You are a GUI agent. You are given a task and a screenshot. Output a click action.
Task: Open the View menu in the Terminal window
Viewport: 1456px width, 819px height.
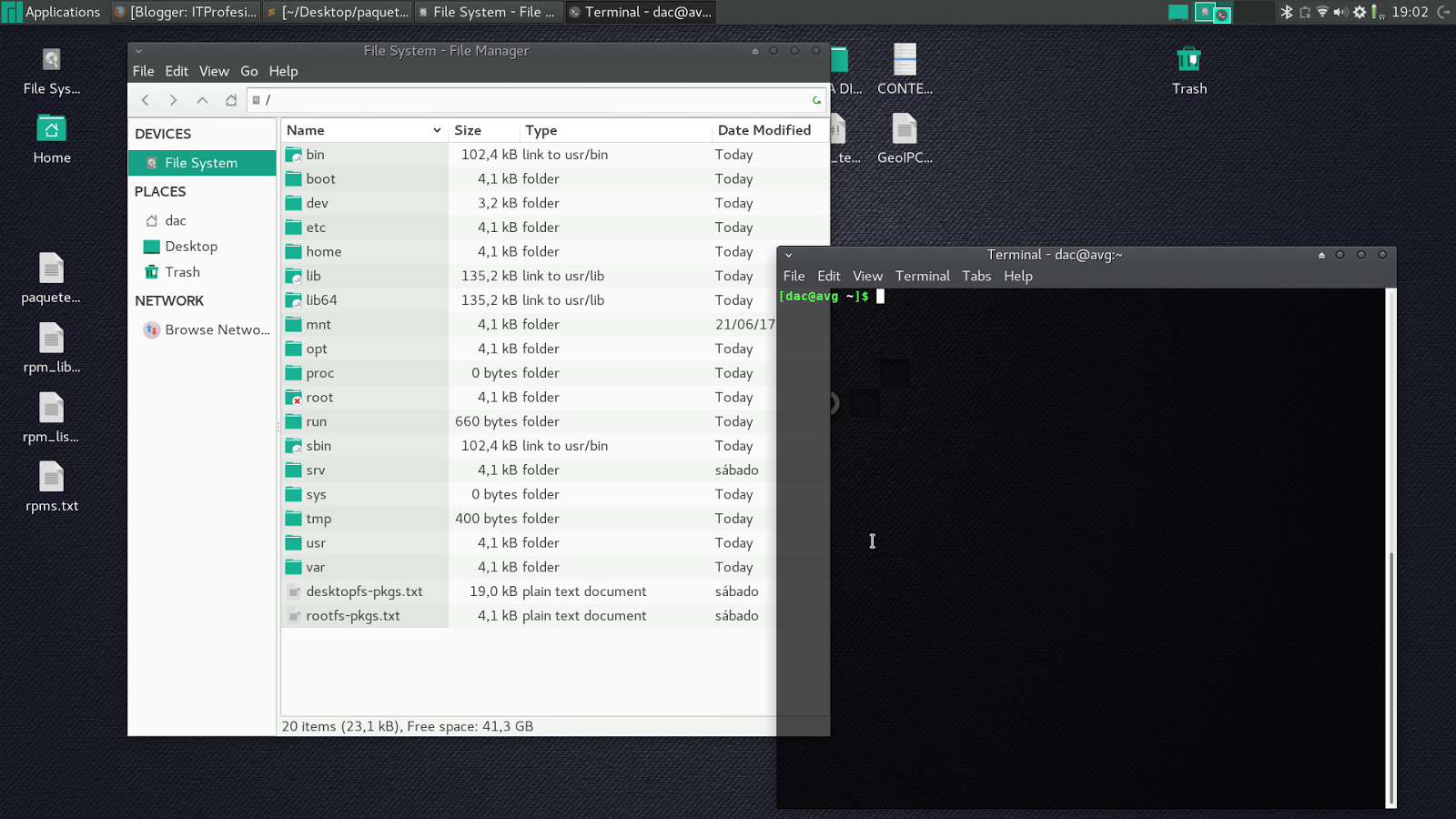(867, 276)
